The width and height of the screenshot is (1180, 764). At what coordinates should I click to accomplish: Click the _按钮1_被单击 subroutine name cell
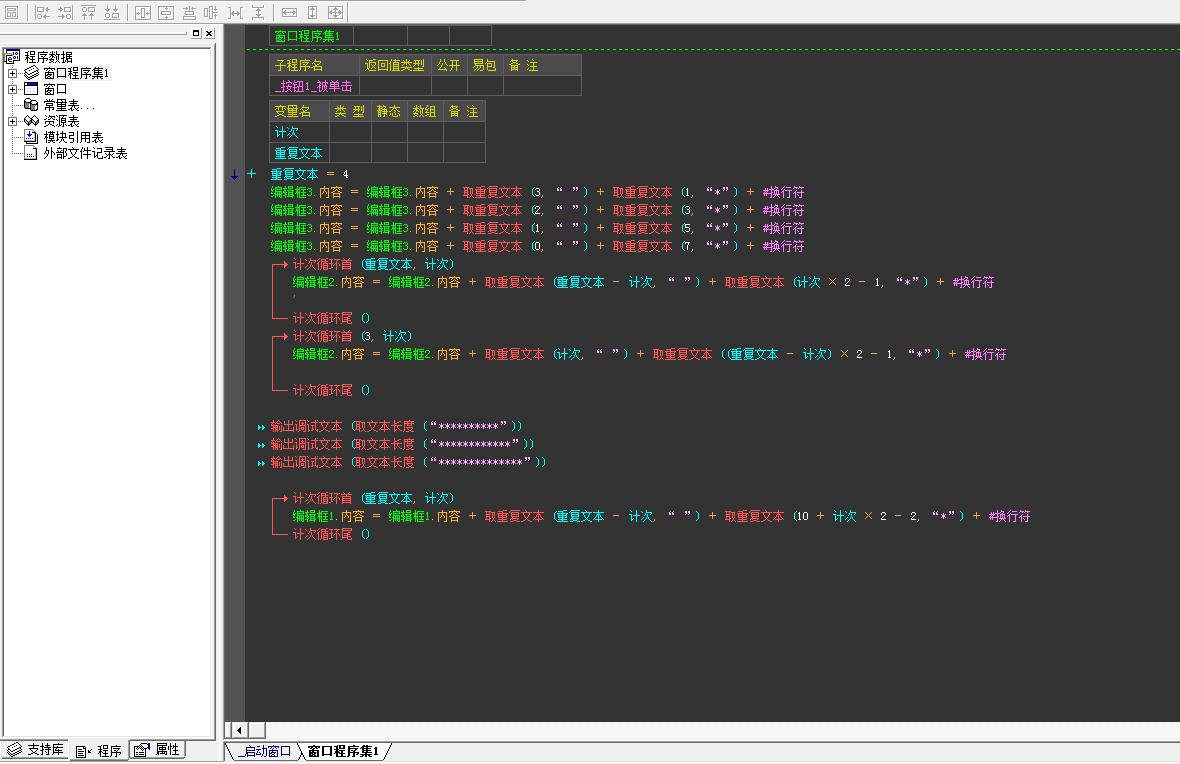[313, 87]
